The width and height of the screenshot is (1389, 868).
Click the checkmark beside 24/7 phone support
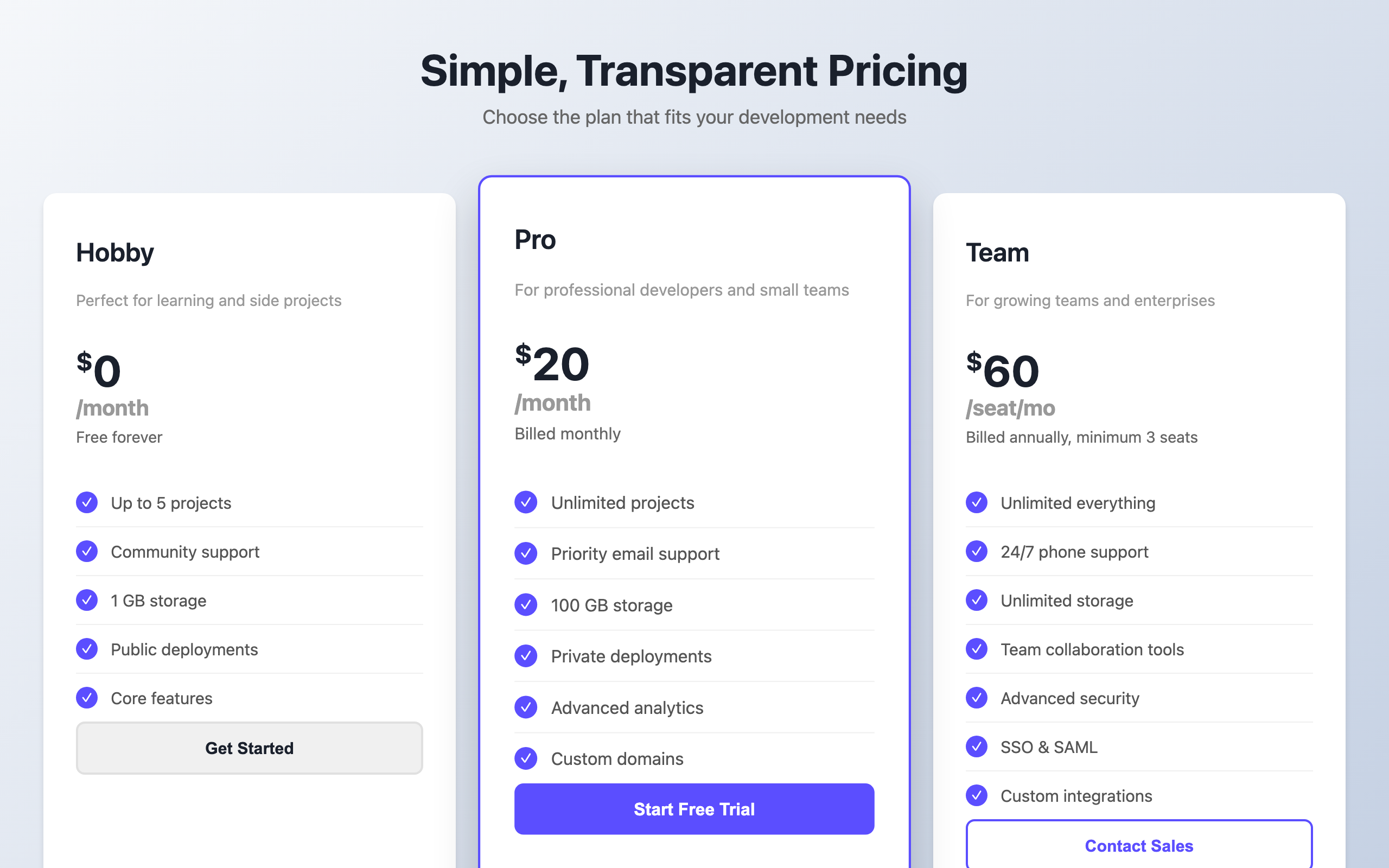coord(976,551)
